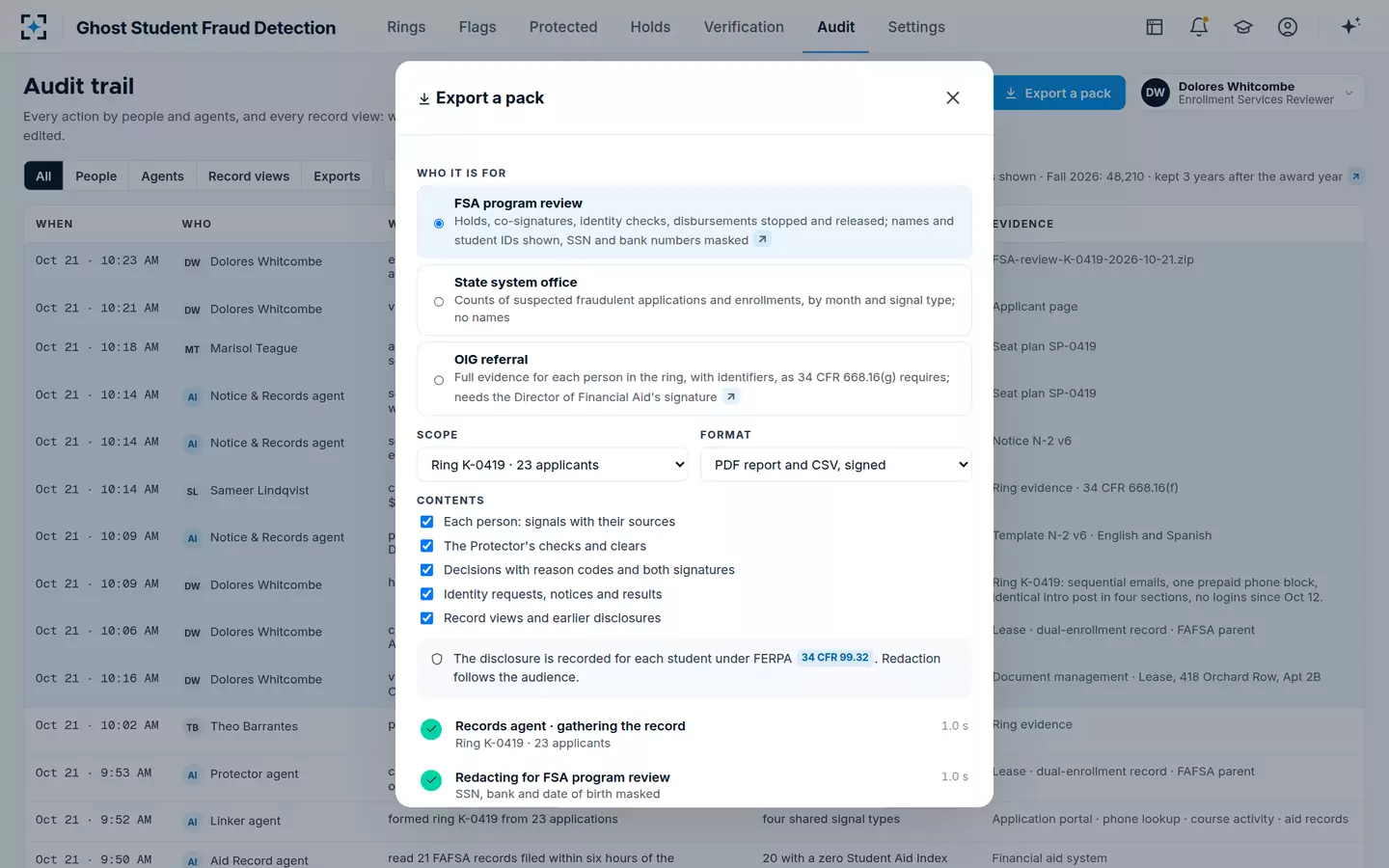Filter audit trail by Agents
This screenshot has width=1389, height=868.
pos(162,176)
